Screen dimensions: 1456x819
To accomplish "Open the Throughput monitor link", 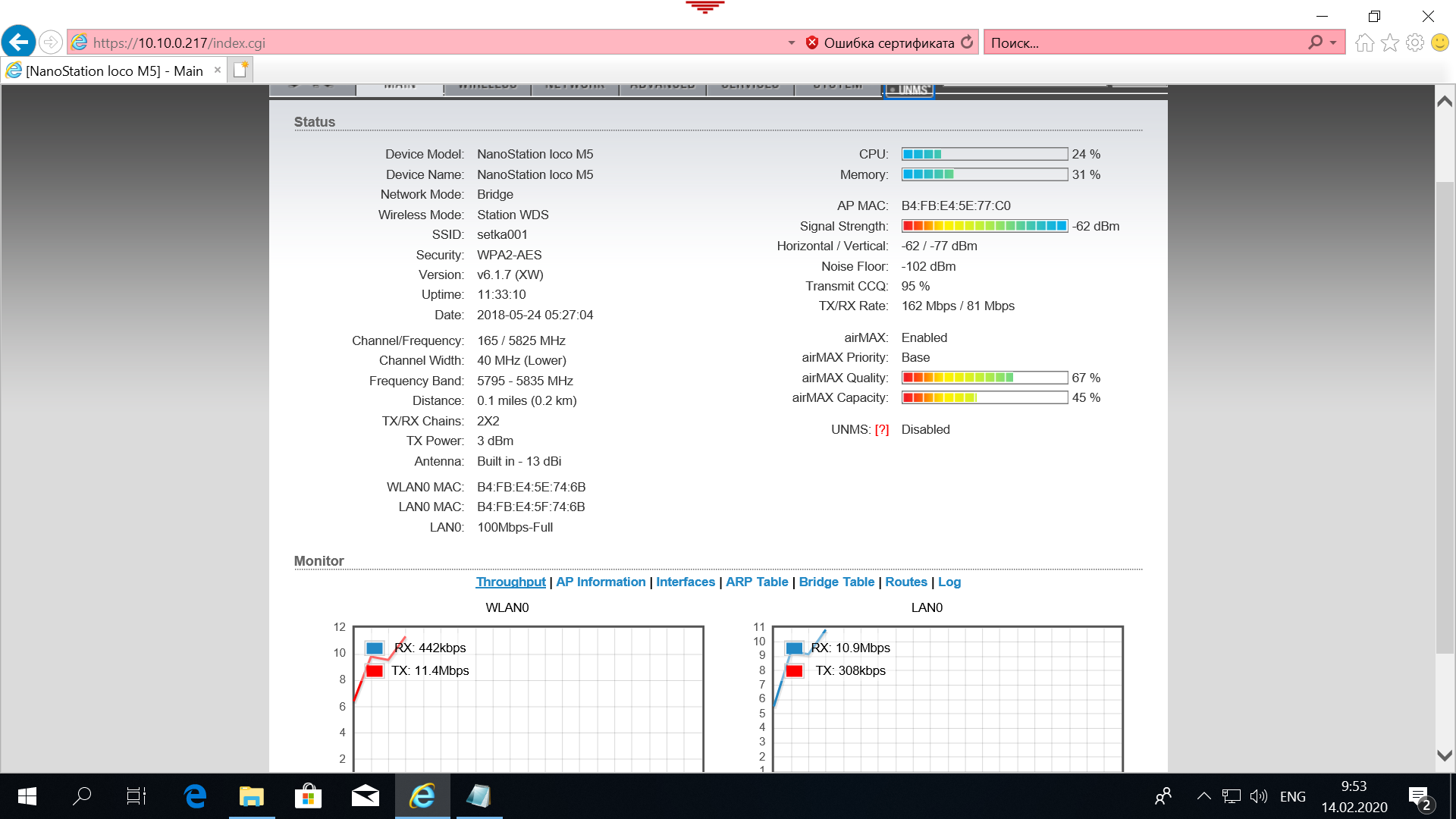I will pyautogui.click(x=510, y=582).
